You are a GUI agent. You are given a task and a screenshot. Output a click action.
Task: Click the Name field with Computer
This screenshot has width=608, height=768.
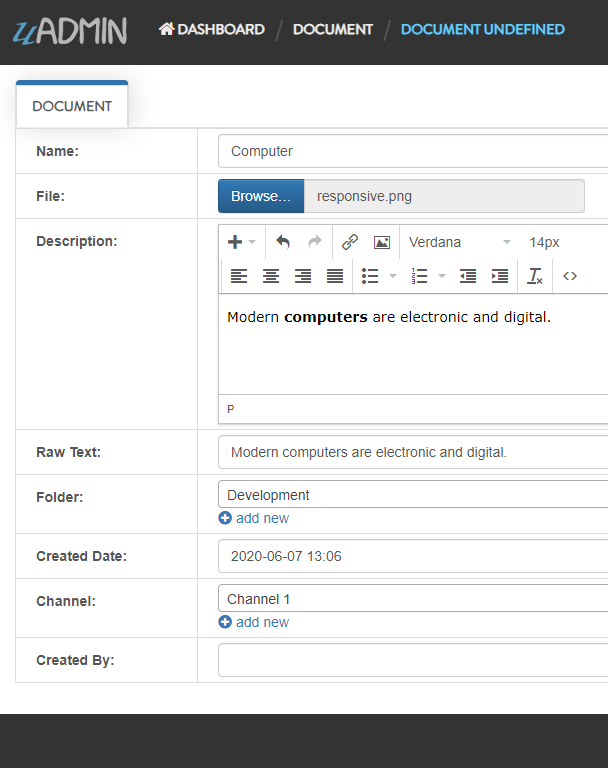413,151
